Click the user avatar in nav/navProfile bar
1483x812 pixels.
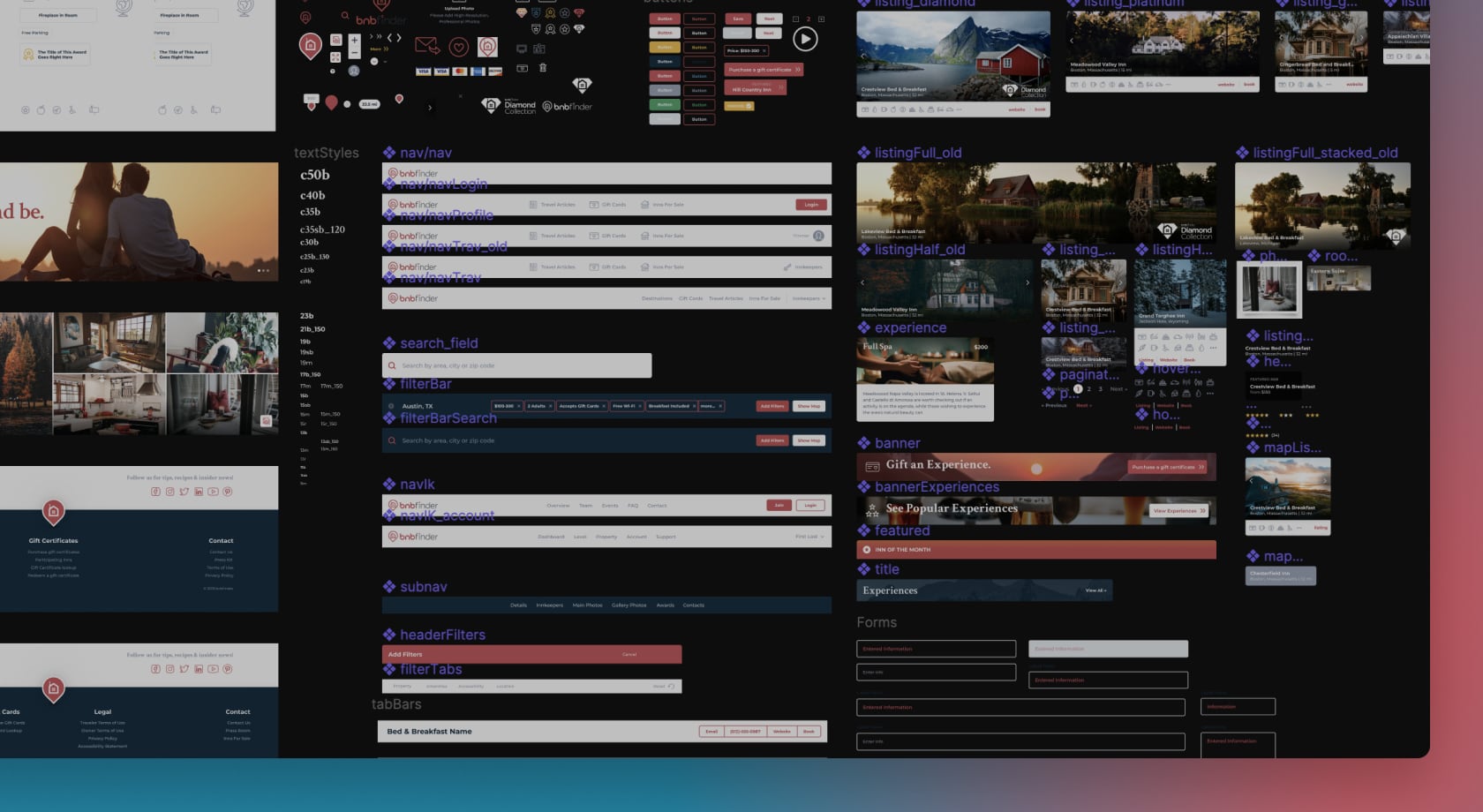(818, 236)
